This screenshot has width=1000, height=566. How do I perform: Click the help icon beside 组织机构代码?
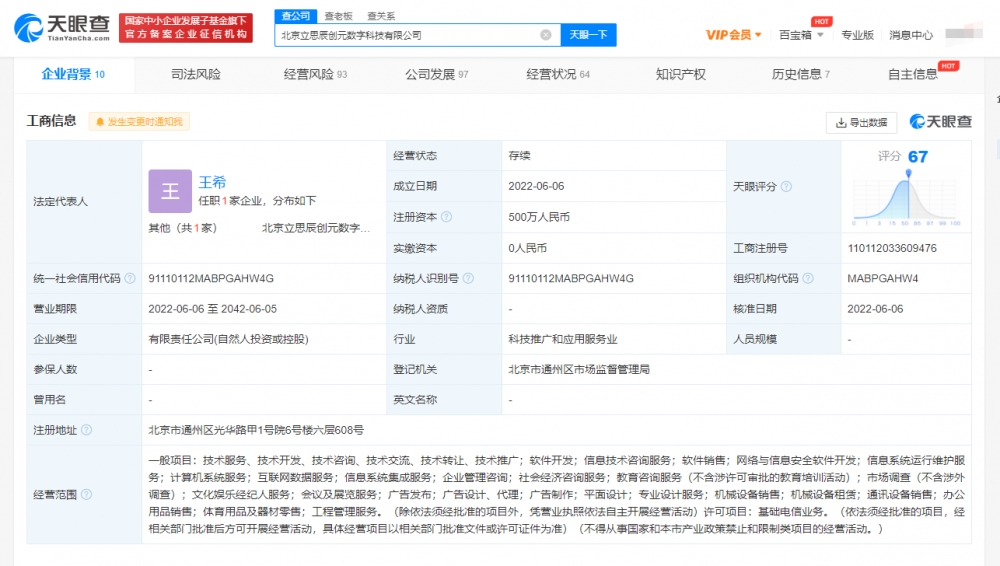808,278
